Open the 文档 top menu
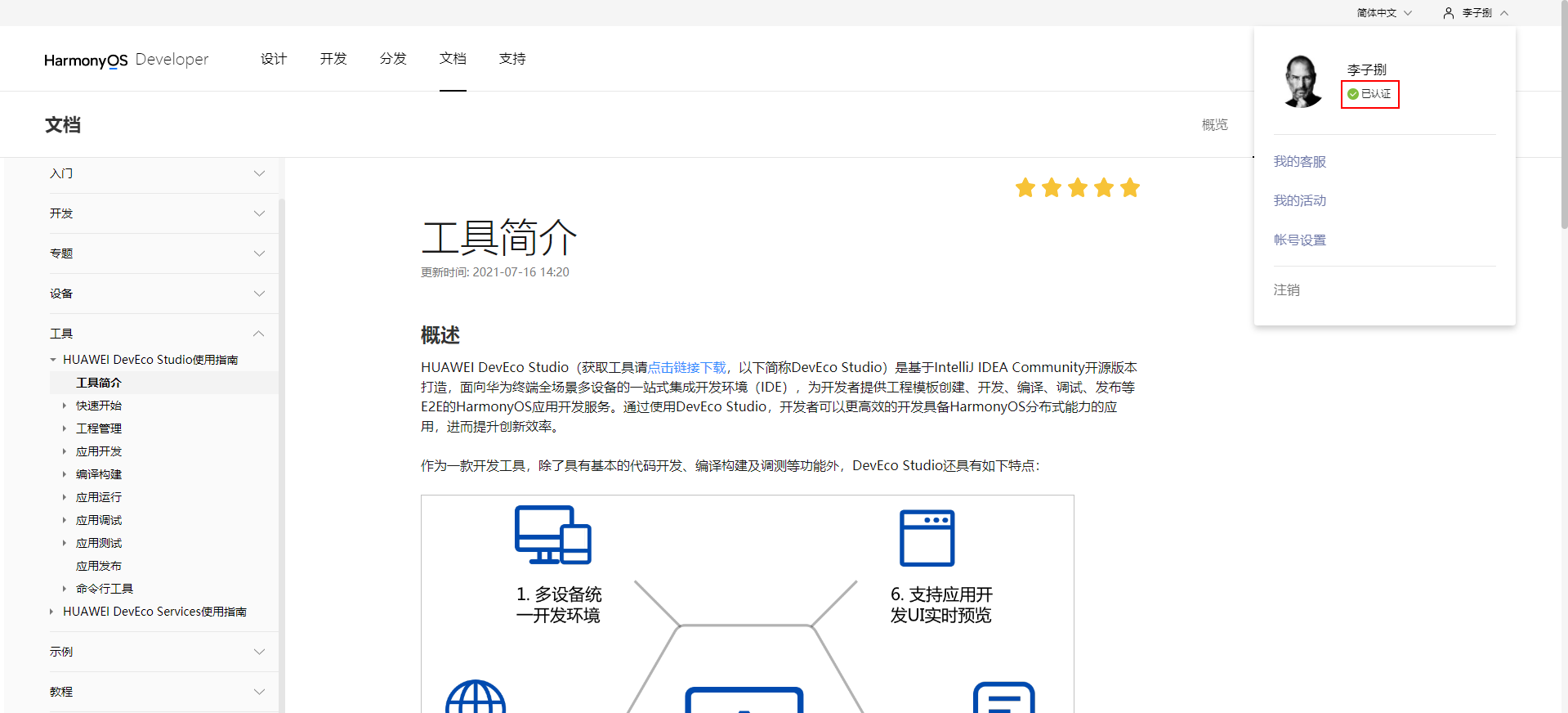 (x=453, y=59)
